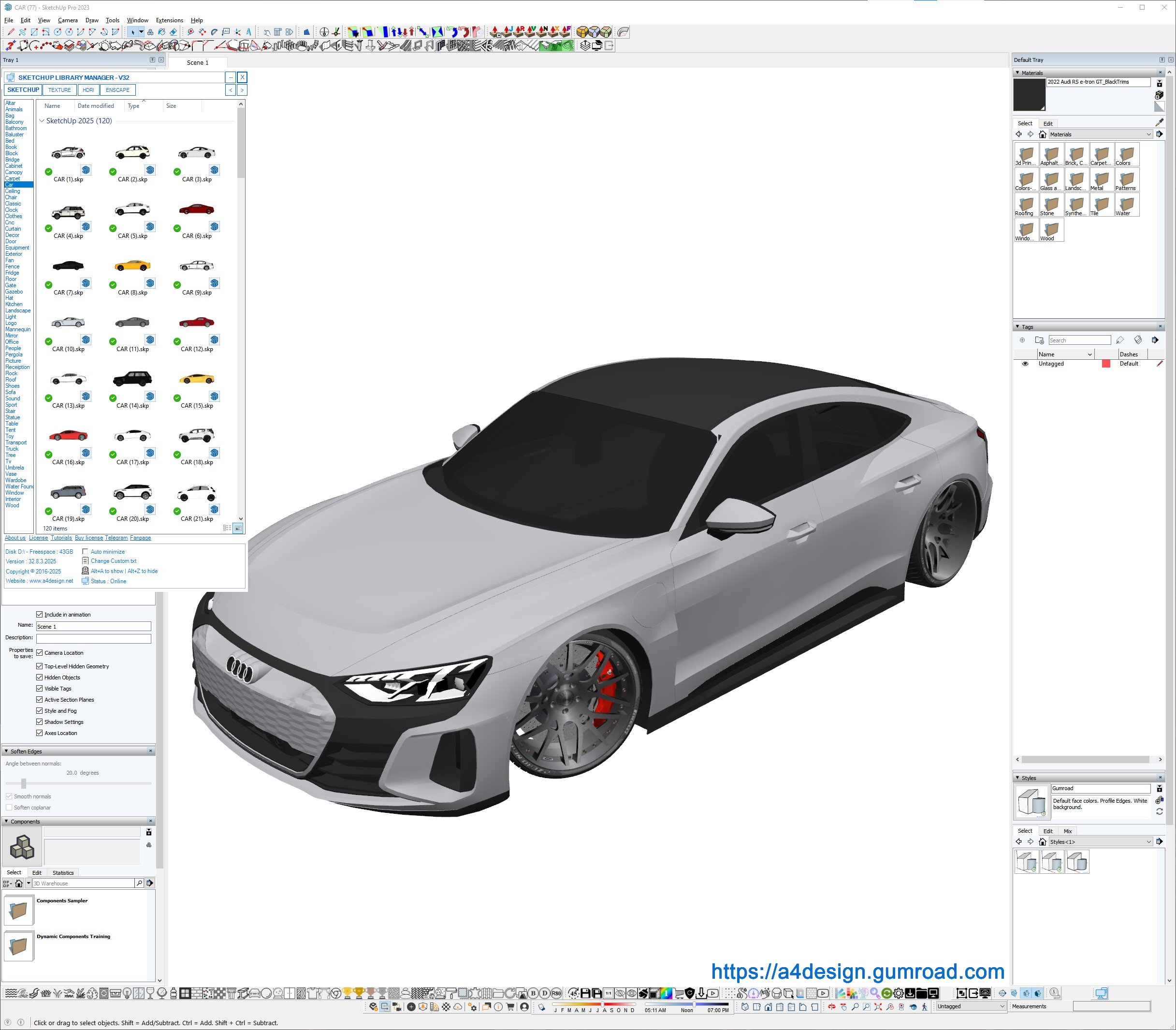Click the red Untagged color swatch

(x=1105, y=364)
